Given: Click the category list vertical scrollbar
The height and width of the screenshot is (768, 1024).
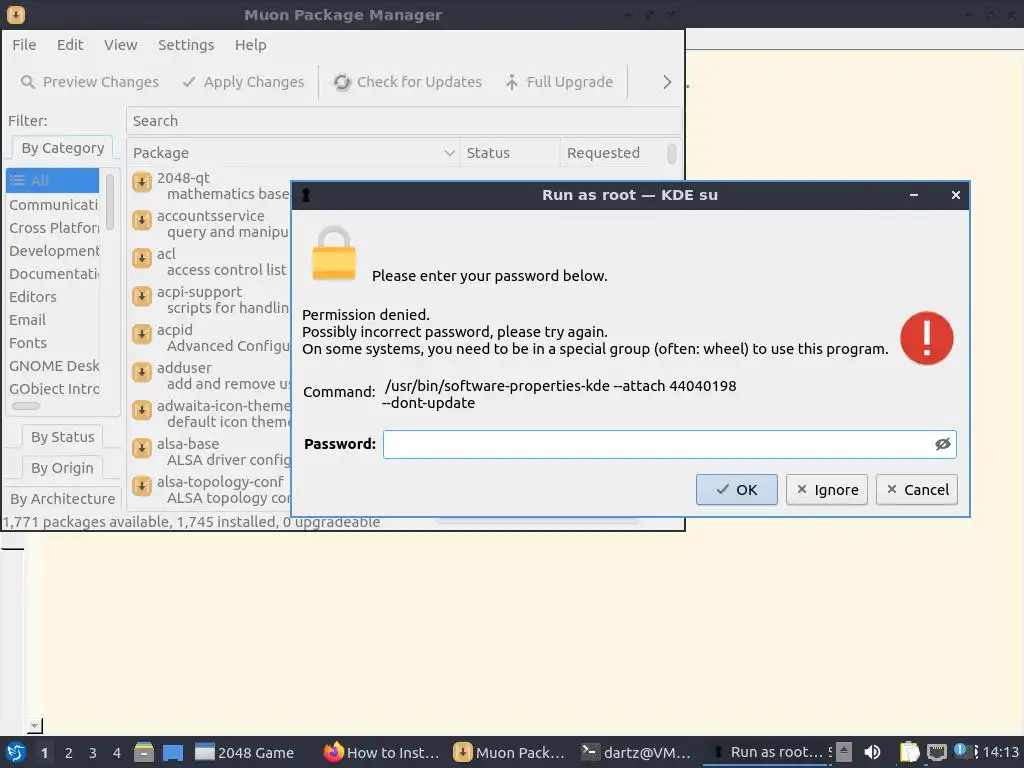Looking at the screenshot, I should (x=110, y=202).
